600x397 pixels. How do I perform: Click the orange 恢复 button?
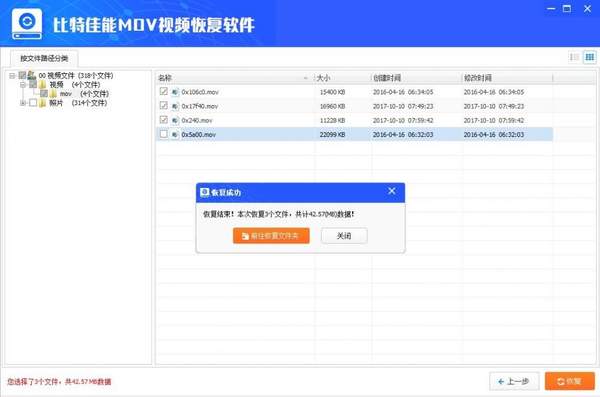570,381
